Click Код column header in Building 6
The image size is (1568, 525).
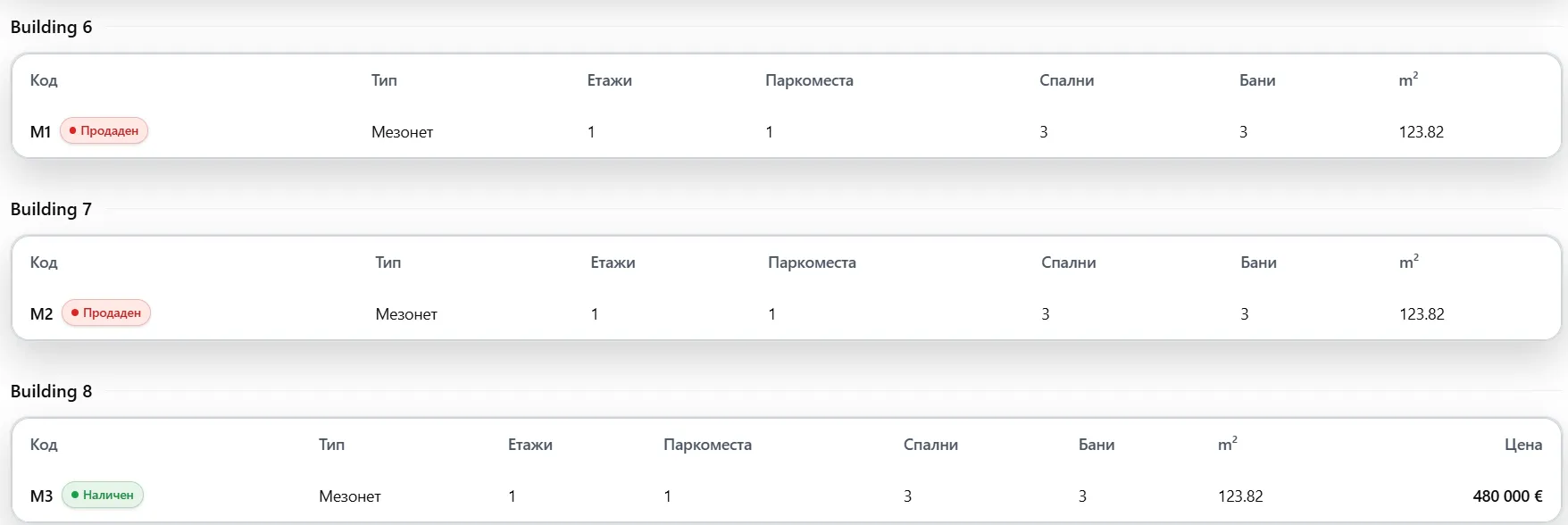click(x=44, y=80)
